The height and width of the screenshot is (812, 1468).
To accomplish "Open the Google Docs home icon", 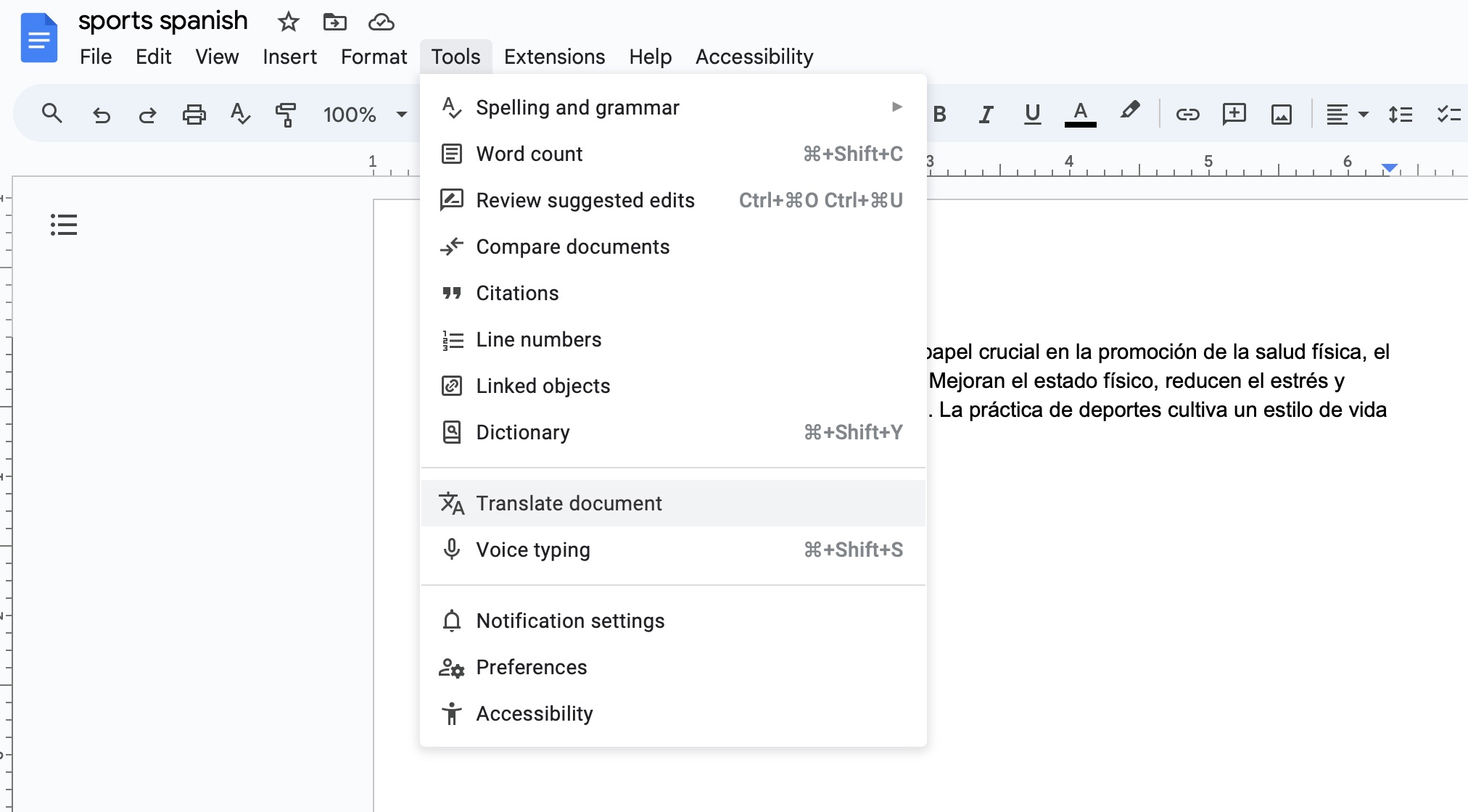I will tap(39, 38).
